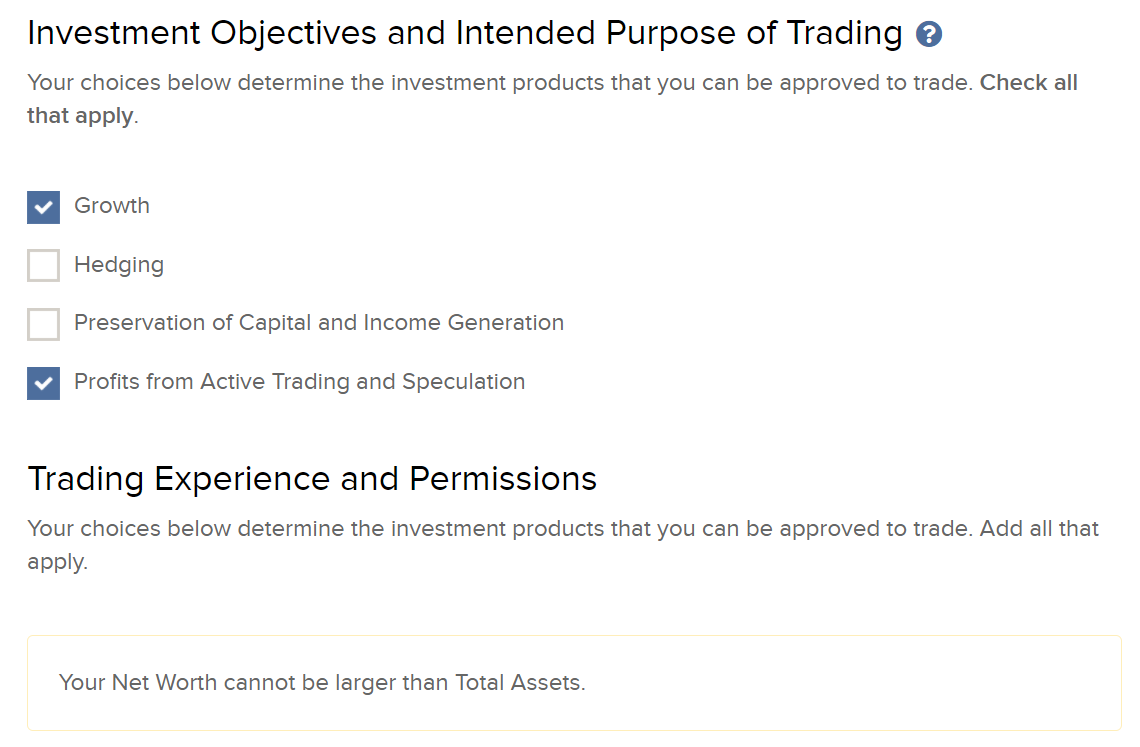Viewport: 1140px width, 747px height.
Task: Select the 'Preservation of Capital and Income Generation' label
Action: (319, 323)
